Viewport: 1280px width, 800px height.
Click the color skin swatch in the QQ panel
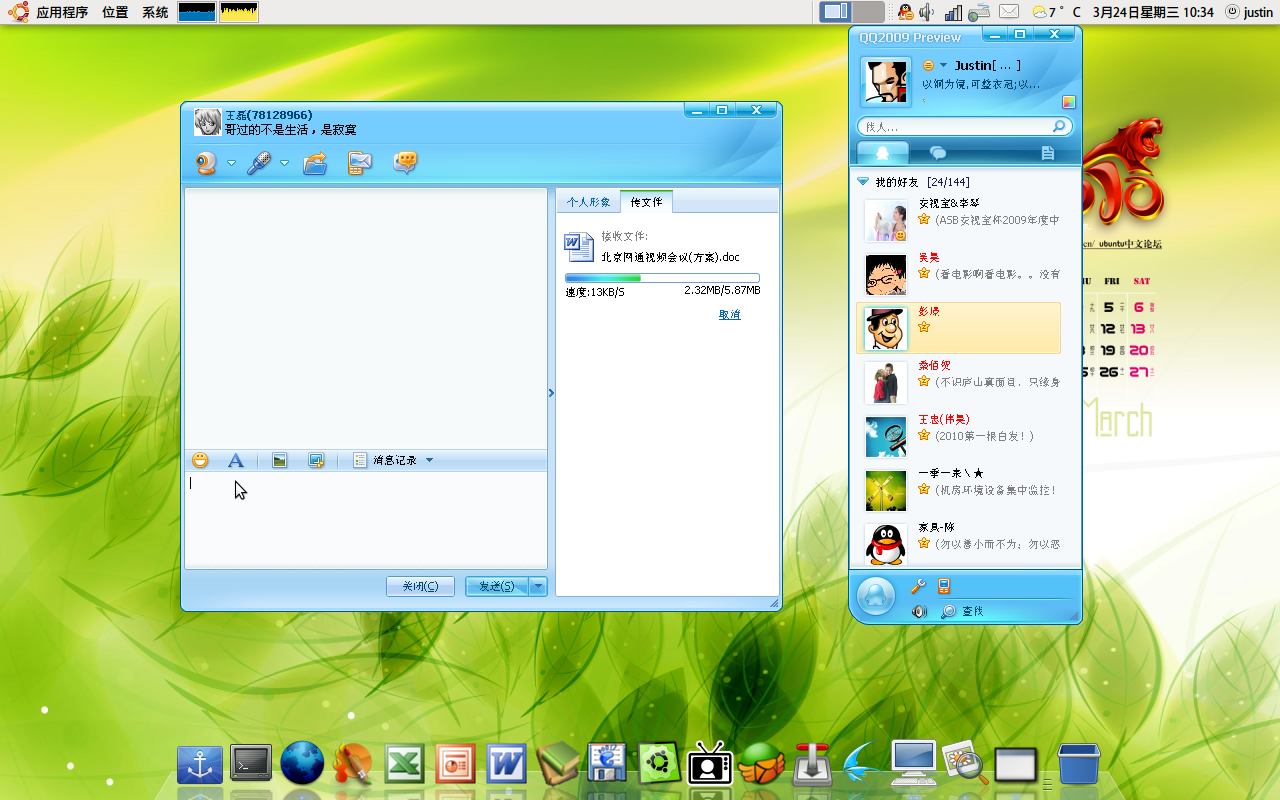(x=1069, y=102)
